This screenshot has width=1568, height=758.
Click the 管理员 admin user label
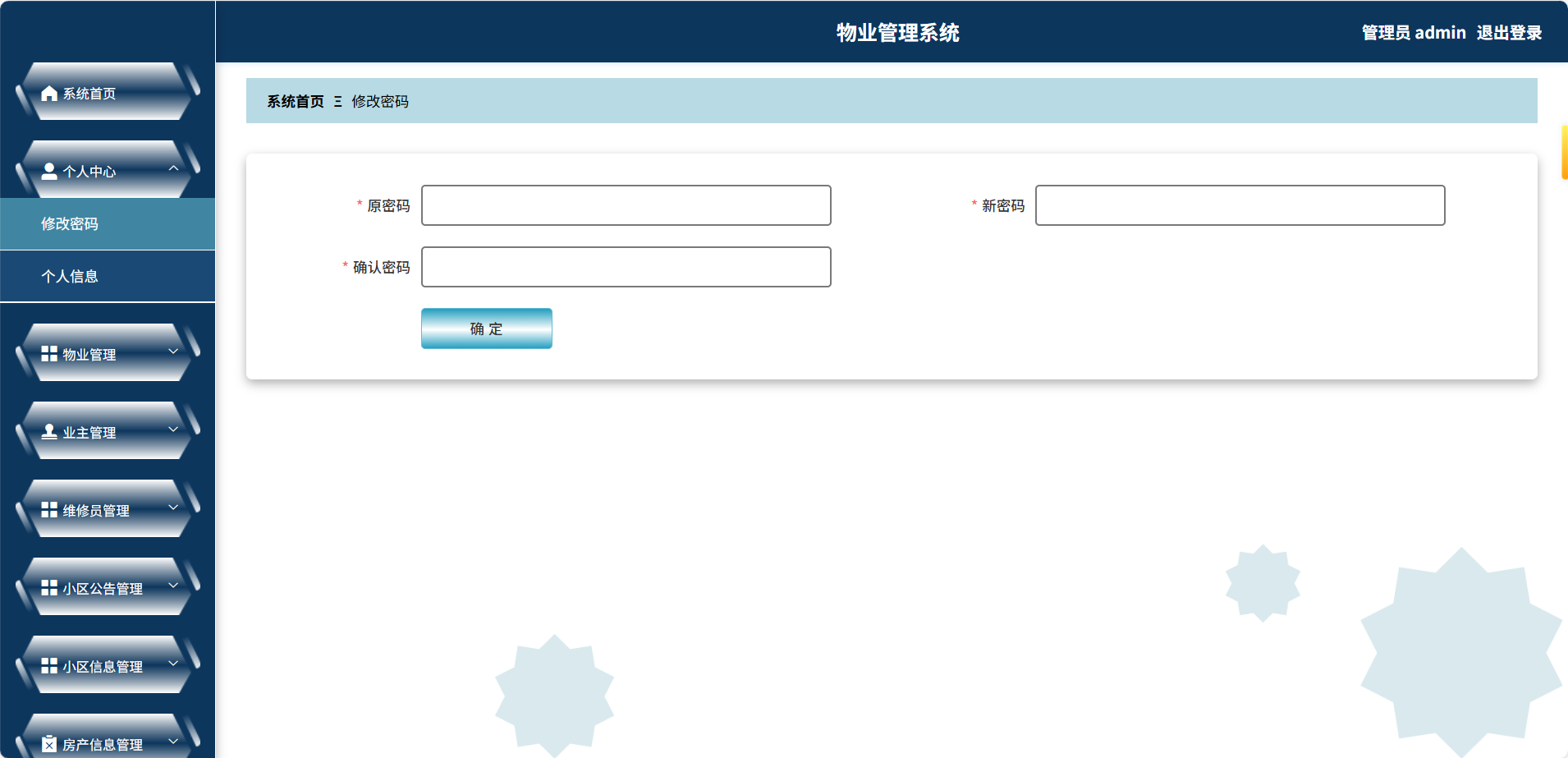click(1414, 32)
